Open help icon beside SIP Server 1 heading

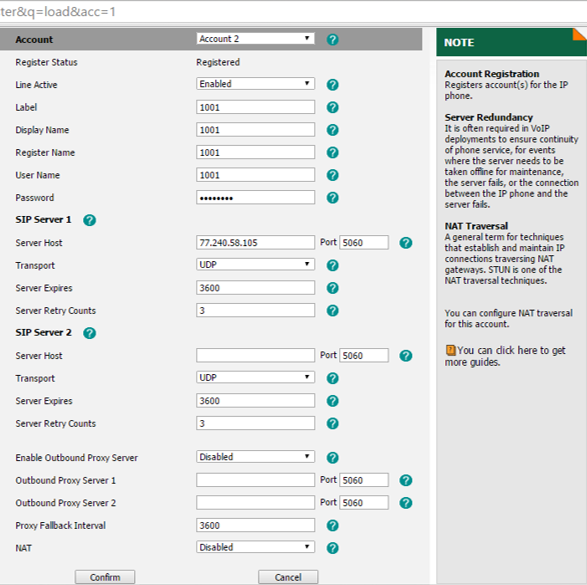tap(89, 220)
